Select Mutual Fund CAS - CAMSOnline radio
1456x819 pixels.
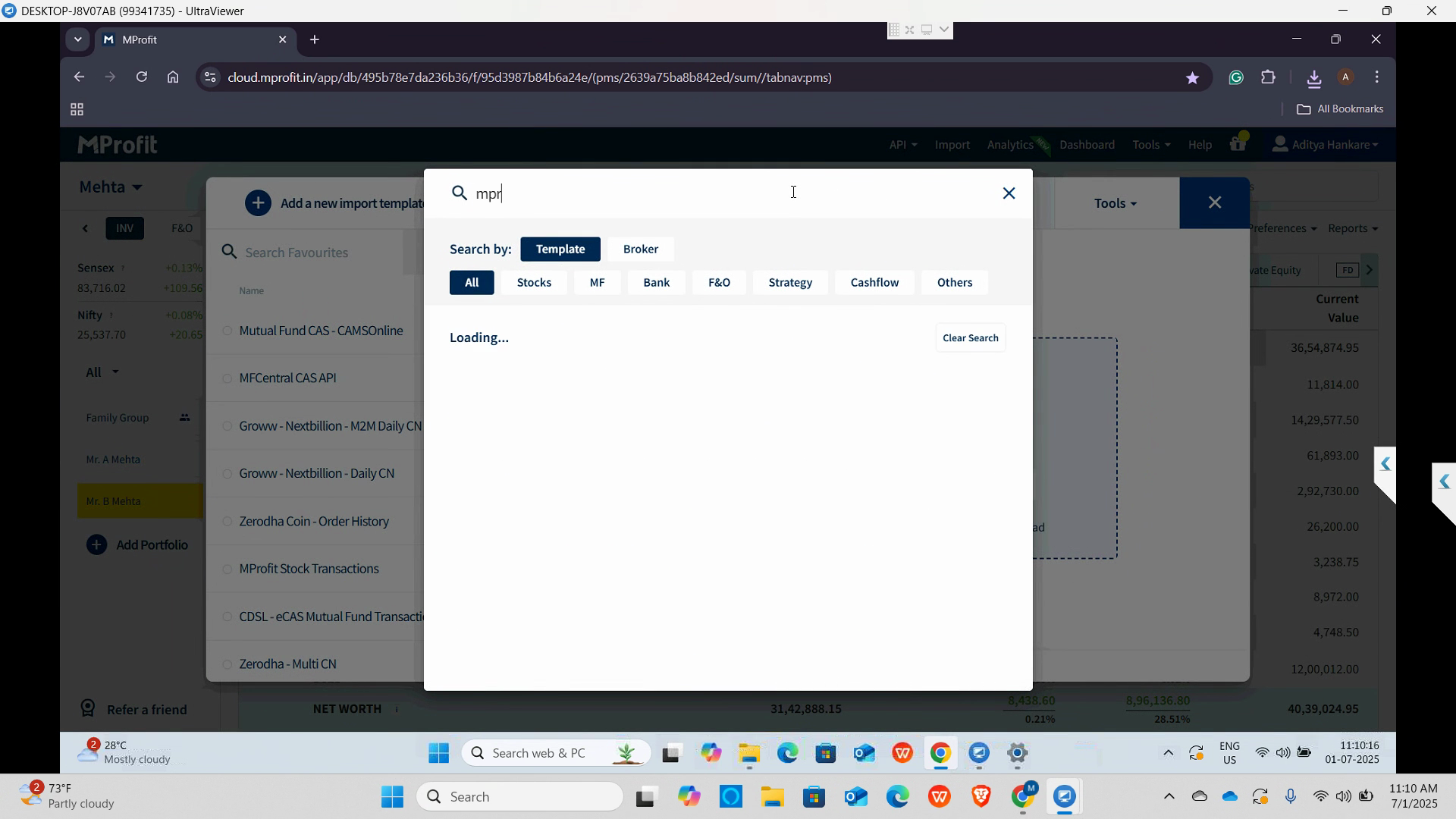pyautogui.click(x=227, y=331)
